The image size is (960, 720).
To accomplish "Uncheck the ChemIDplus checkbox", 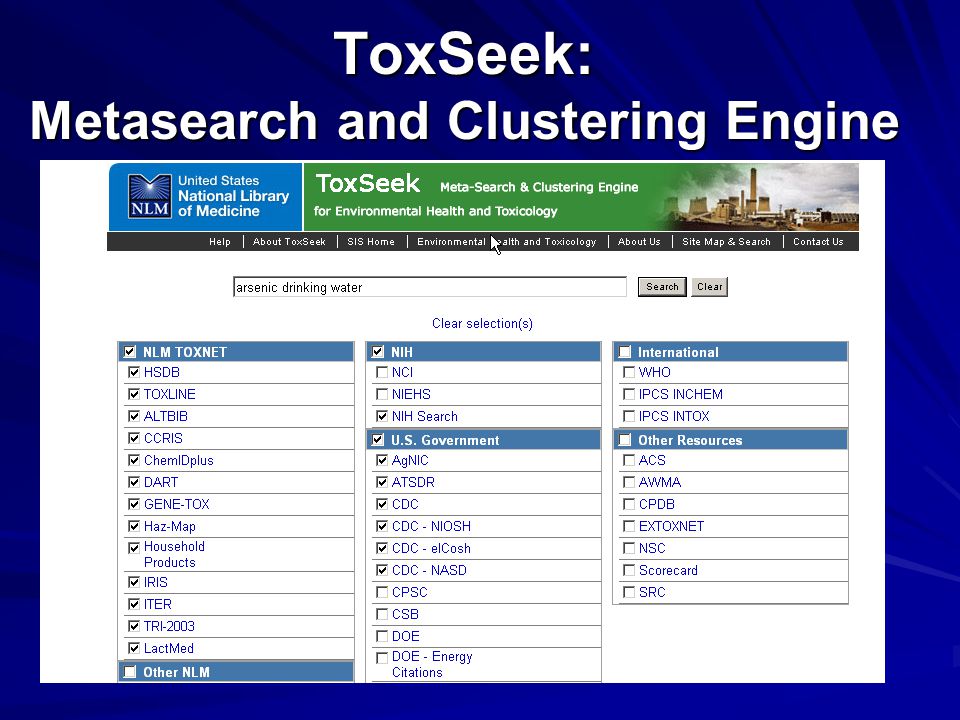I will (134, 460).
